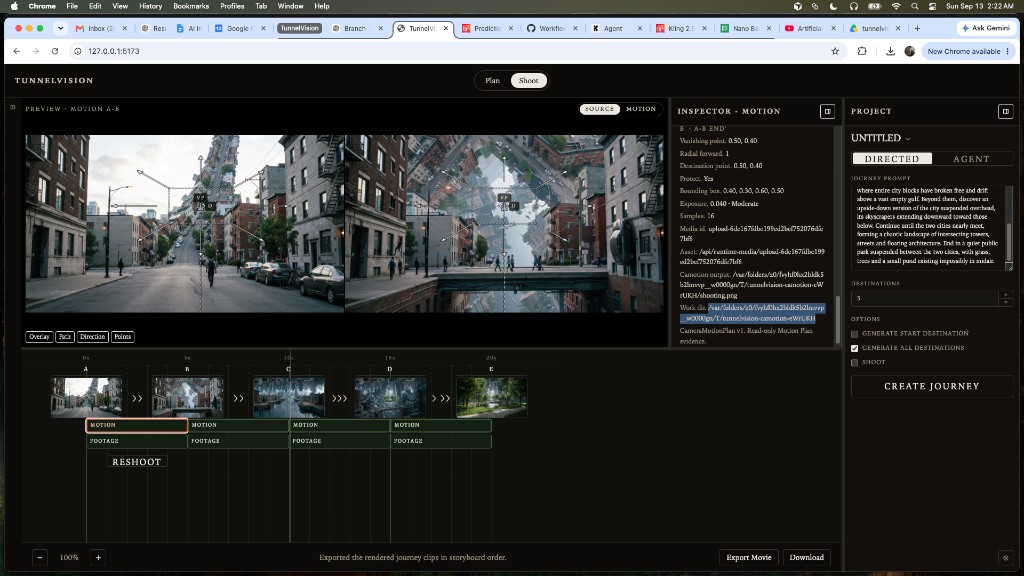Screen dimensions: 1024x576
Task: Open Chrome three-dot menu
Action: click(1008, 51)
